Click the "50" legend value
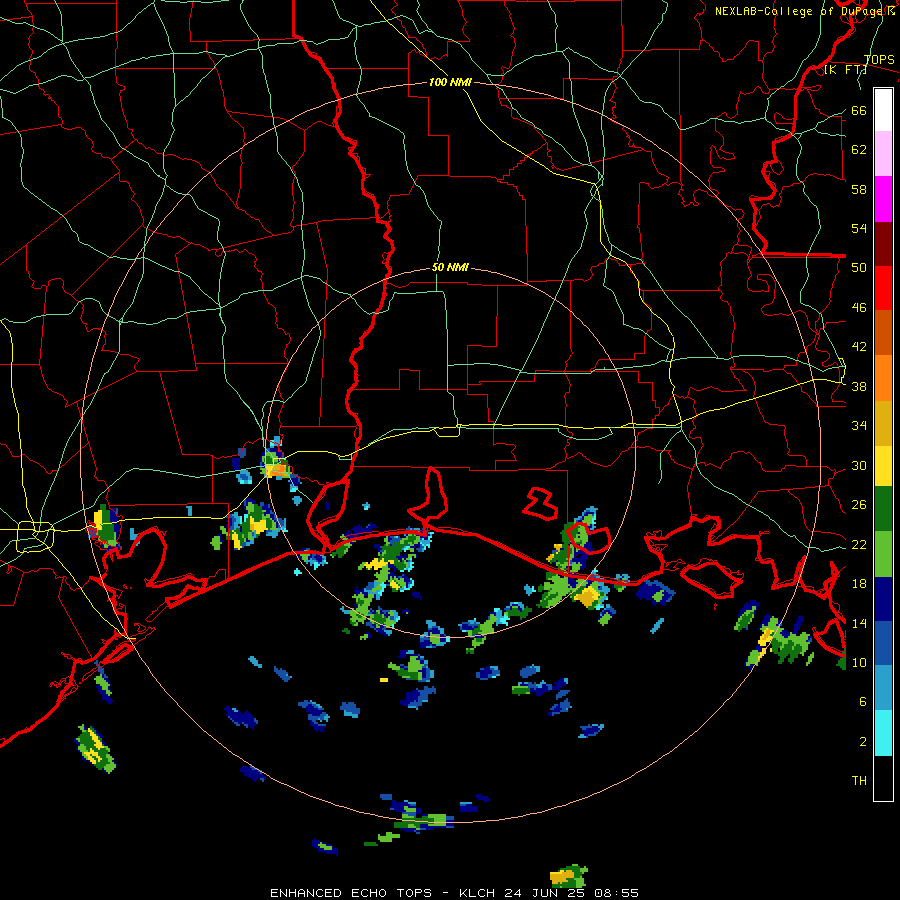The image size is (900, 900). pyautogui.click(x=859, y=268)
